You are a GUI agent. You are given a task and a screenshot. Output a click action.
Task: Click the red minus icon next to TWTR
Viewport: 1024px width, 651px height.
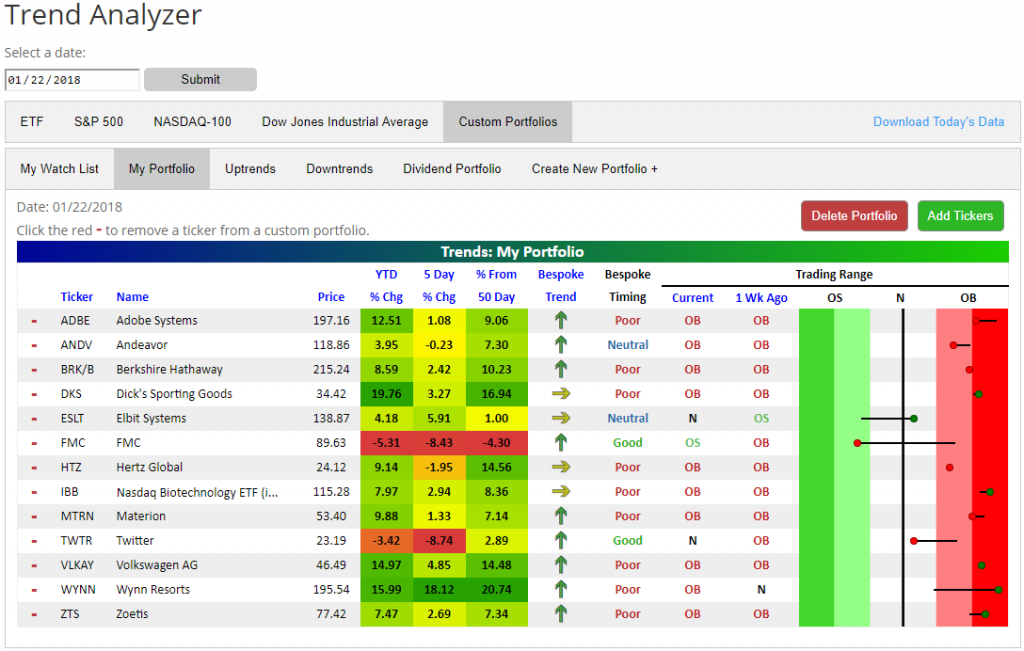point(34,541)
